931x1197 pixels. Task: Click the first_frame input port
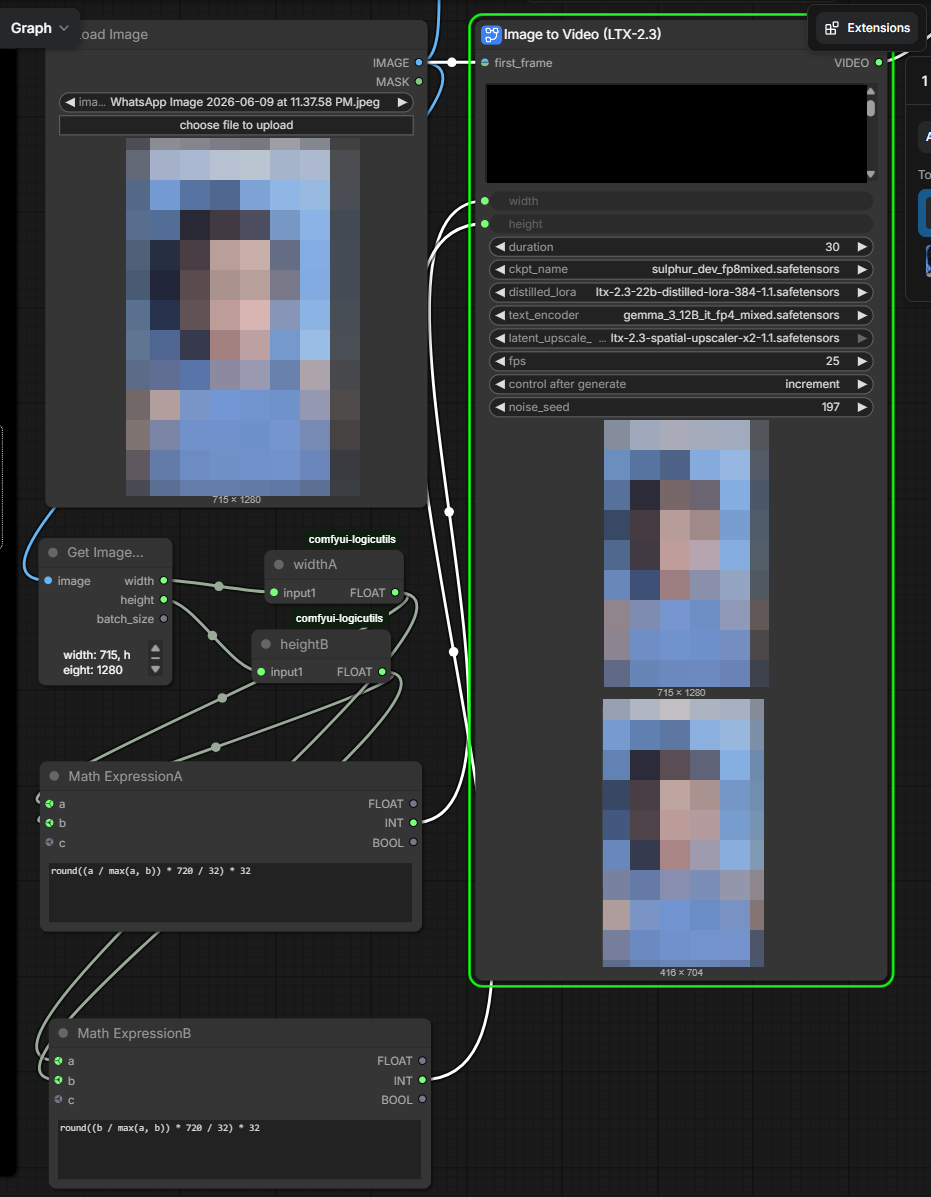pos(485,63)
